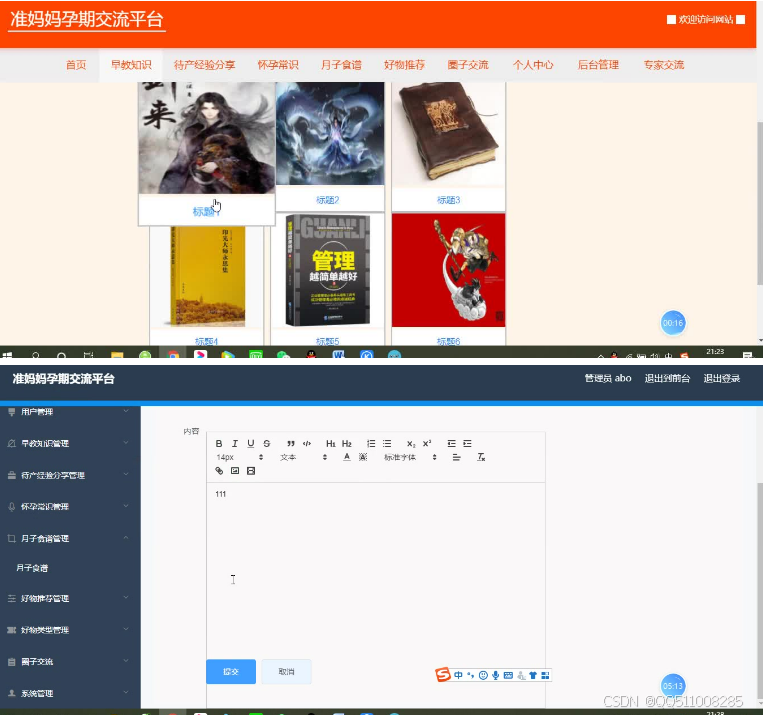This screenshot has height=715, width=763.
Task: Expand the 好物类型管理 sidebar menu
Action: click(70, 630)
